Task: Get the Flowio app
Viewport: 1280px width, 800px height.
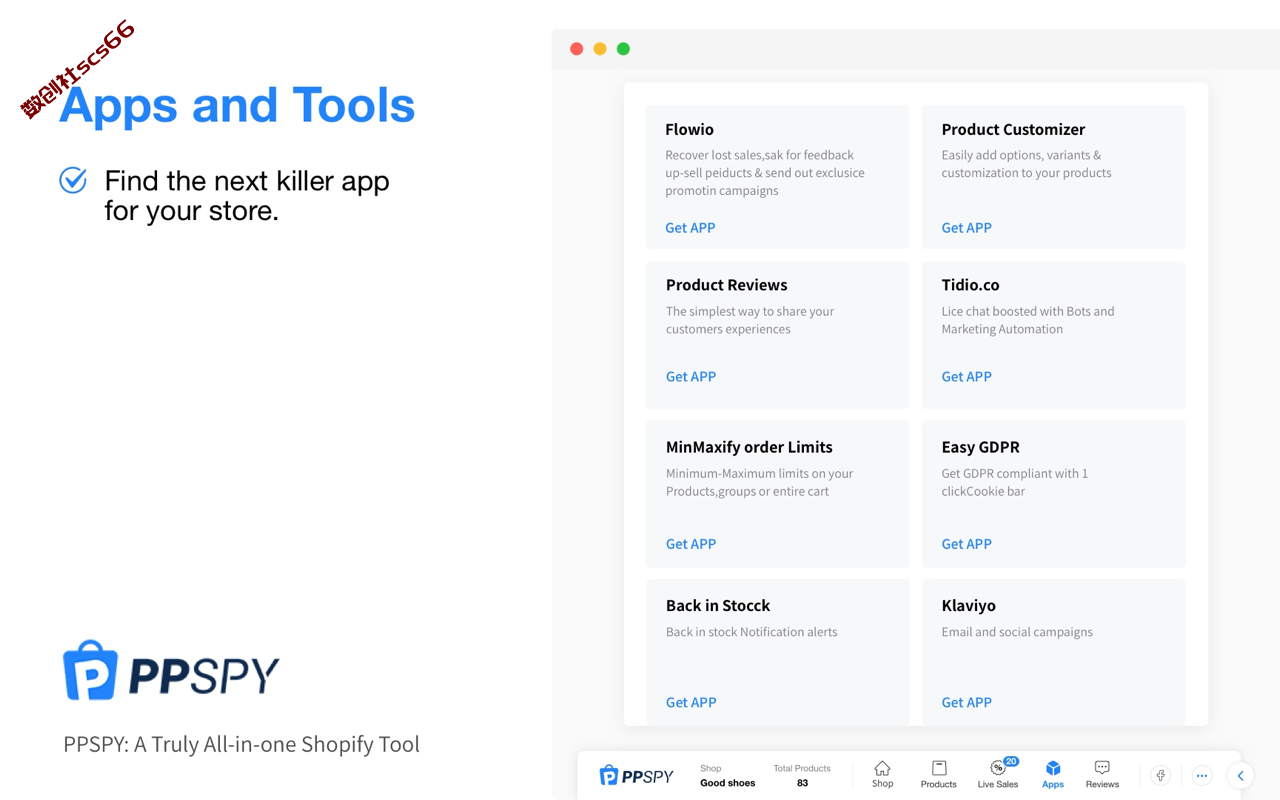Action: point(690,227)
